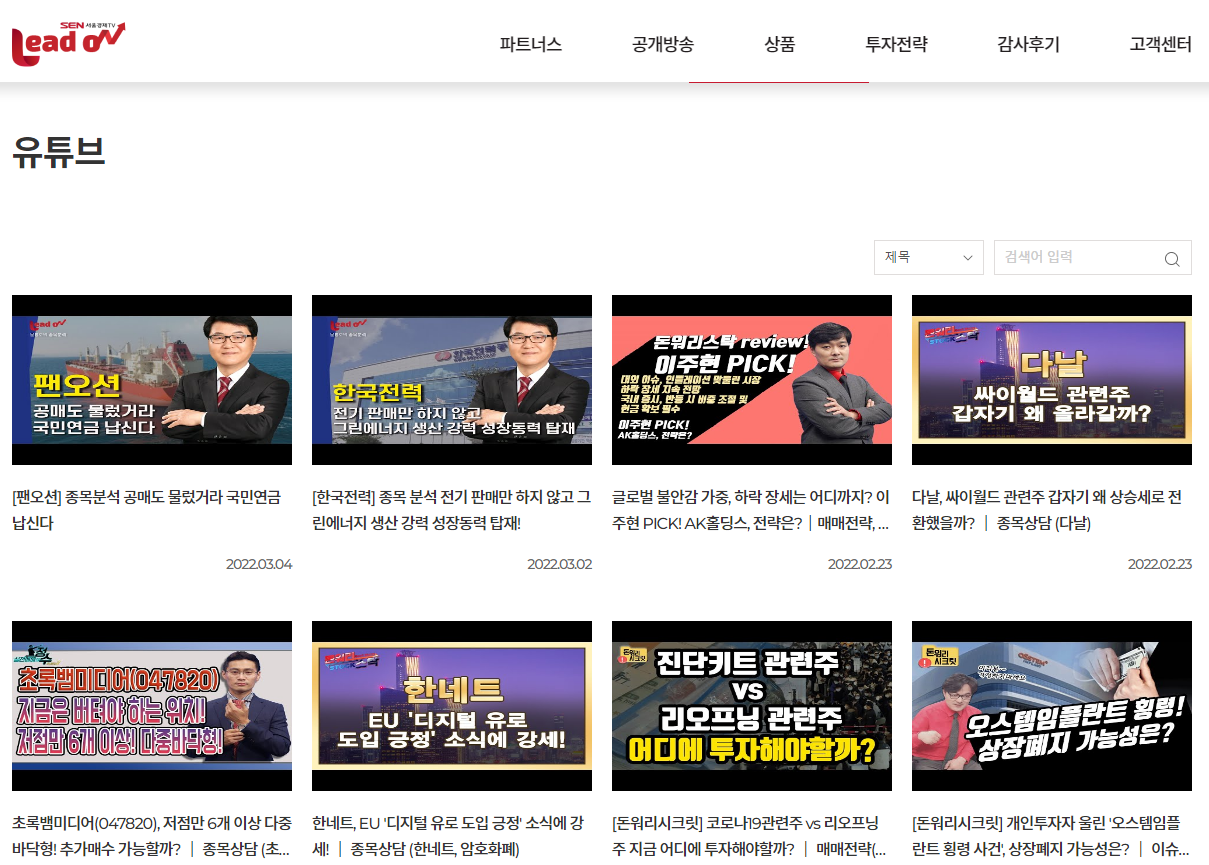Click the 글로벌 불안감 가중 title link
The width and height of the screenshot is (1209, 865).
pyautogui.click(x=751, y=510)
